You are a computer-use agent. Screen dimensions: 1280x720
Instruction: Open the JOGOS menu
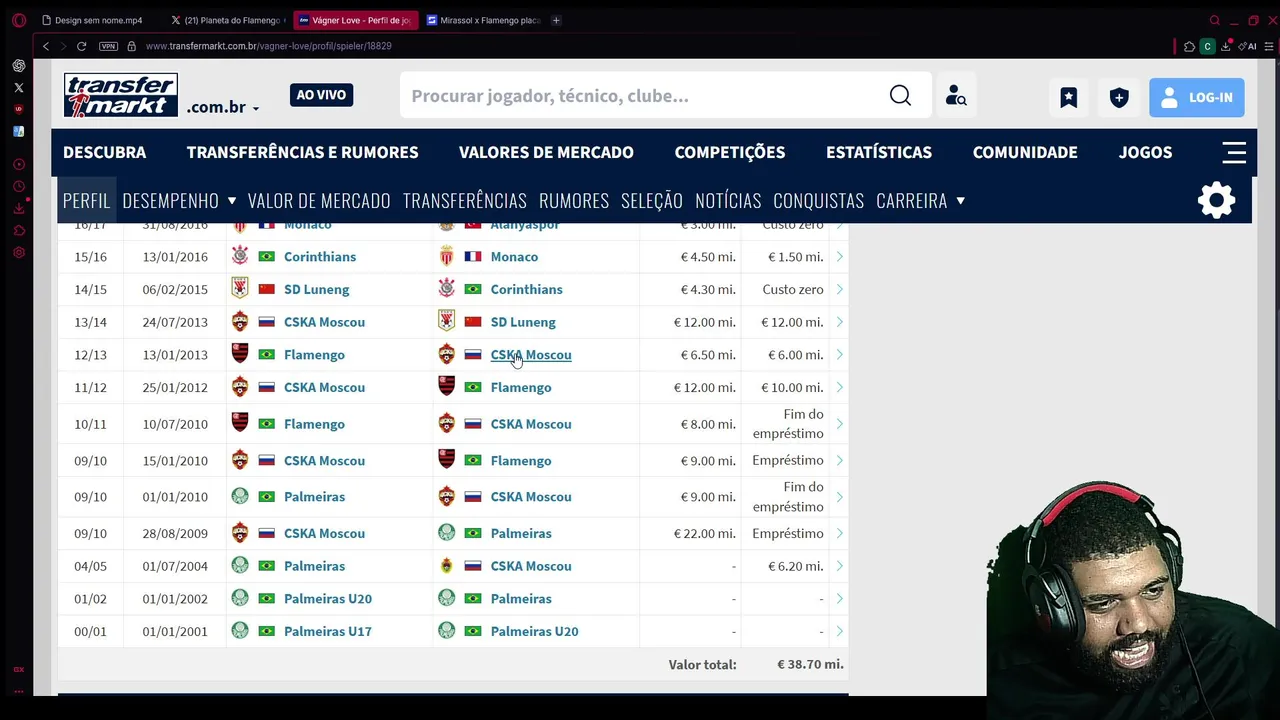(1145, 152)
